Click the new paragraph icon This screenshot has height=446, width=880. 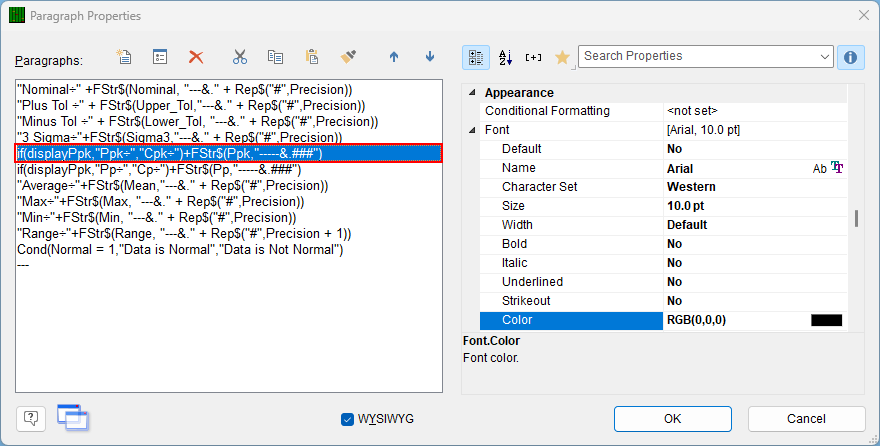[123, 57]
